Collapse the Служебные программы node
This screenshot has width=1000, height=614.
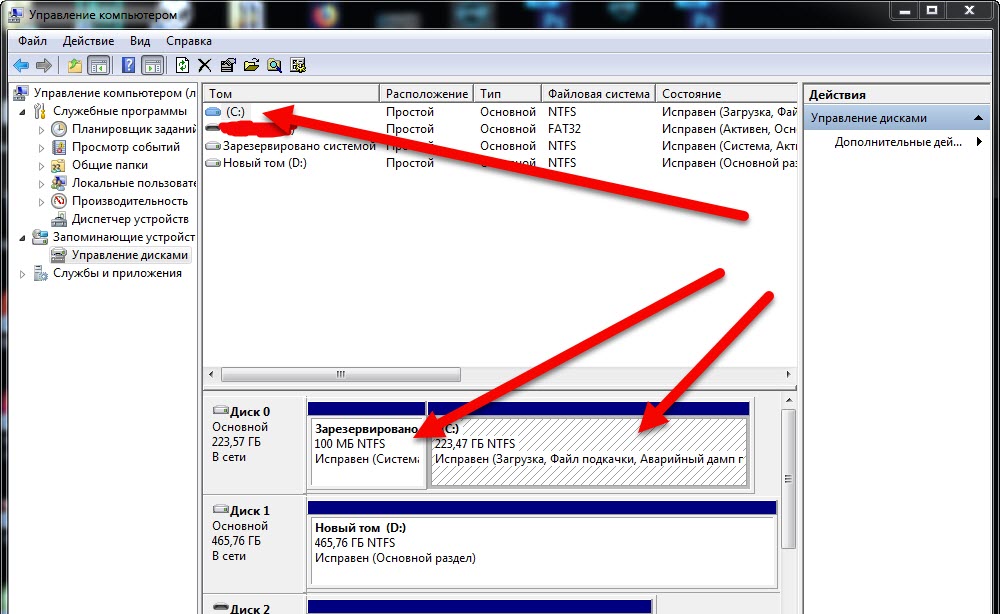23,112
